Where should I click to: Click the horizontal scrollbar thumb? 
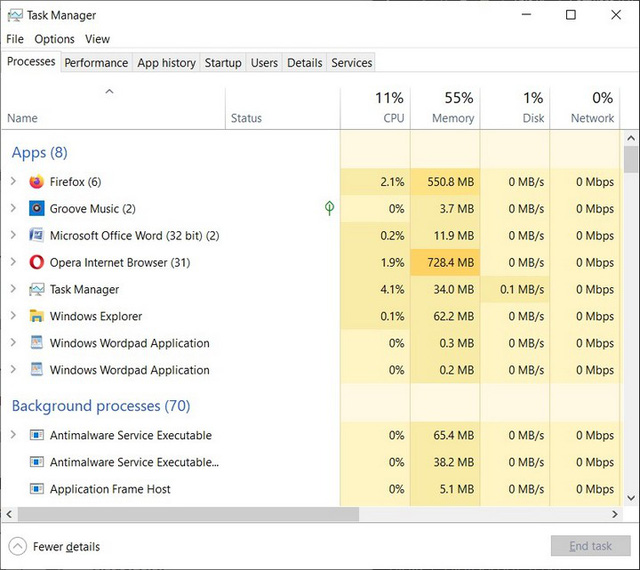click(188, 514)
